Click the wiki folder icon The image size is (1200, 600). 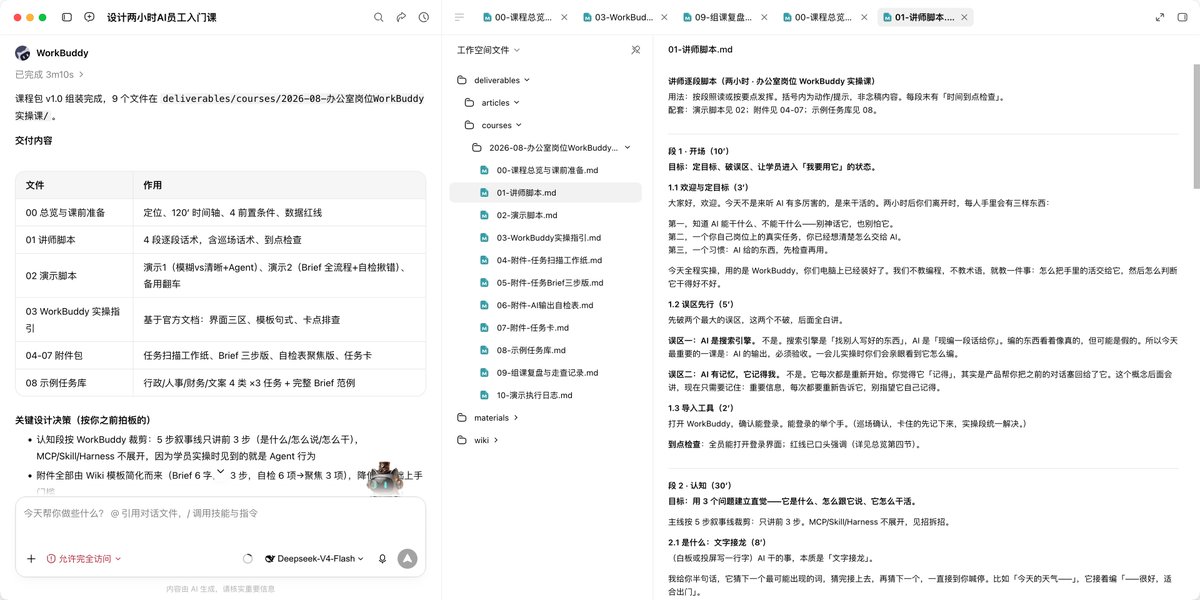click(462, 440)
